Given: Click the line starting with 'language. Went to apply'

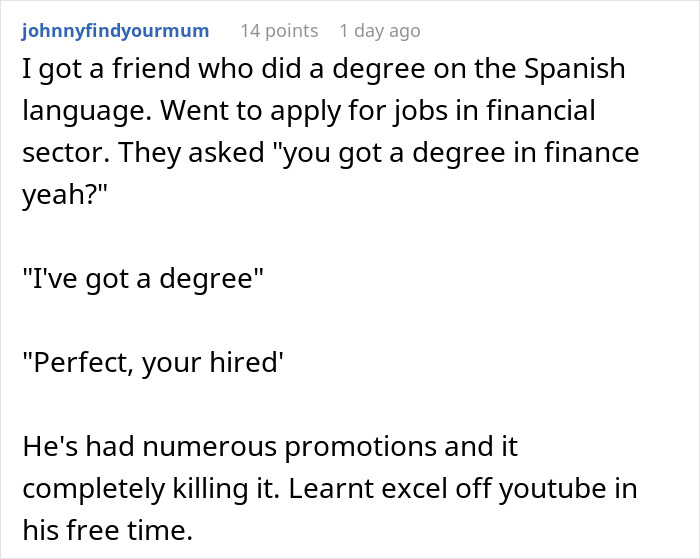Looking at the screenshot, I should [308, 111].
